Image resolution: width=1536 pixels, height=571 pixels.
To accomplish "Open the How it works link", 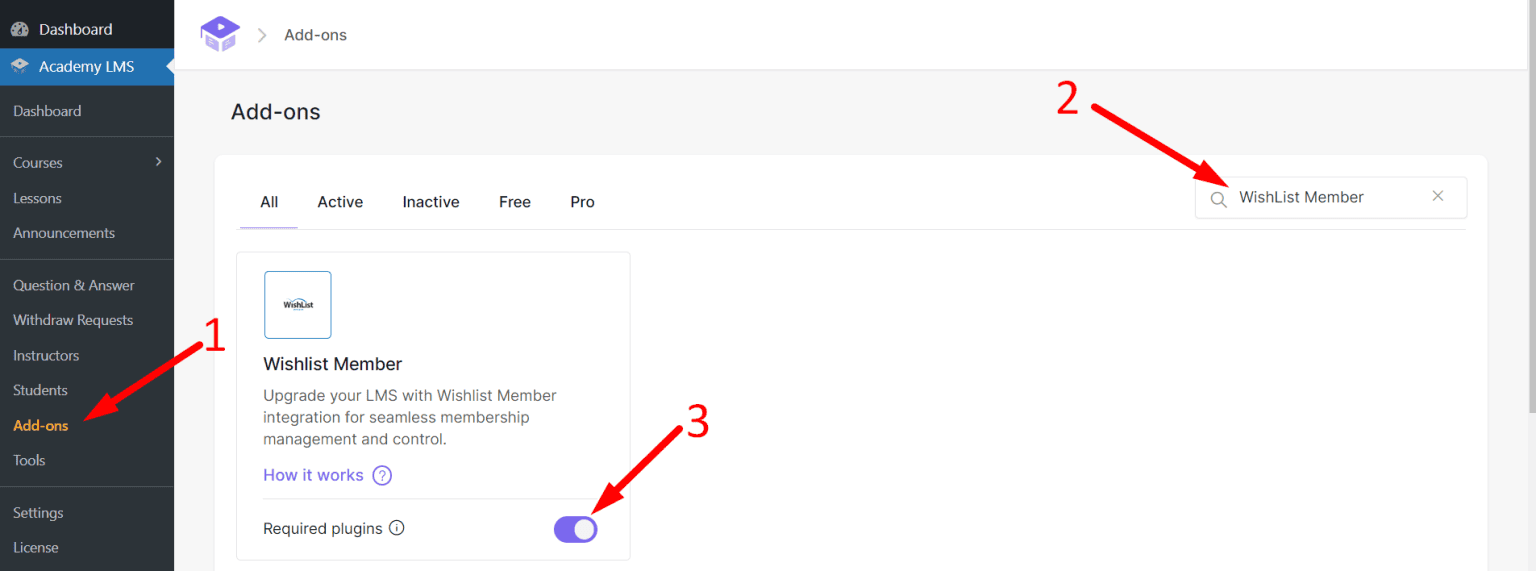I will coord(313,475).
